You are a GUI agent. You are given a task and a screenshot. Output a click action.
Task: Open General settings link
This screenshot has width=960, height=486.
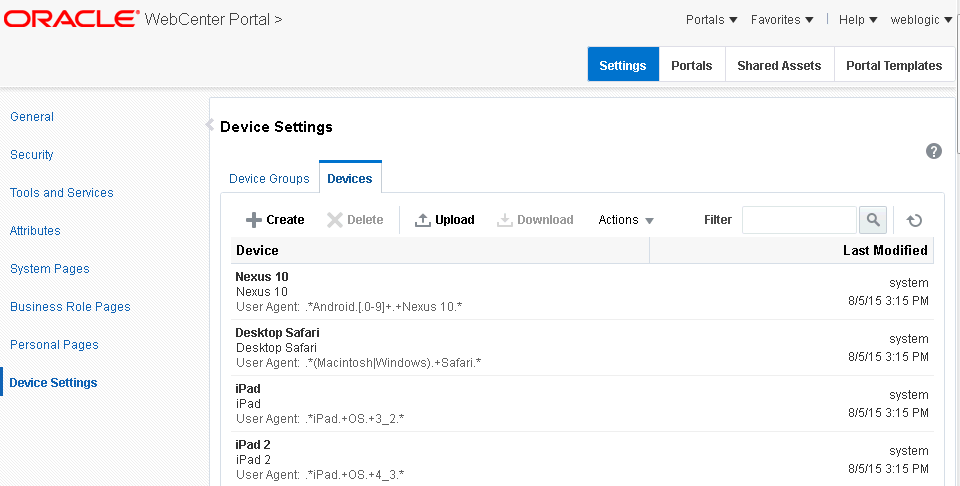pos(32,117)
